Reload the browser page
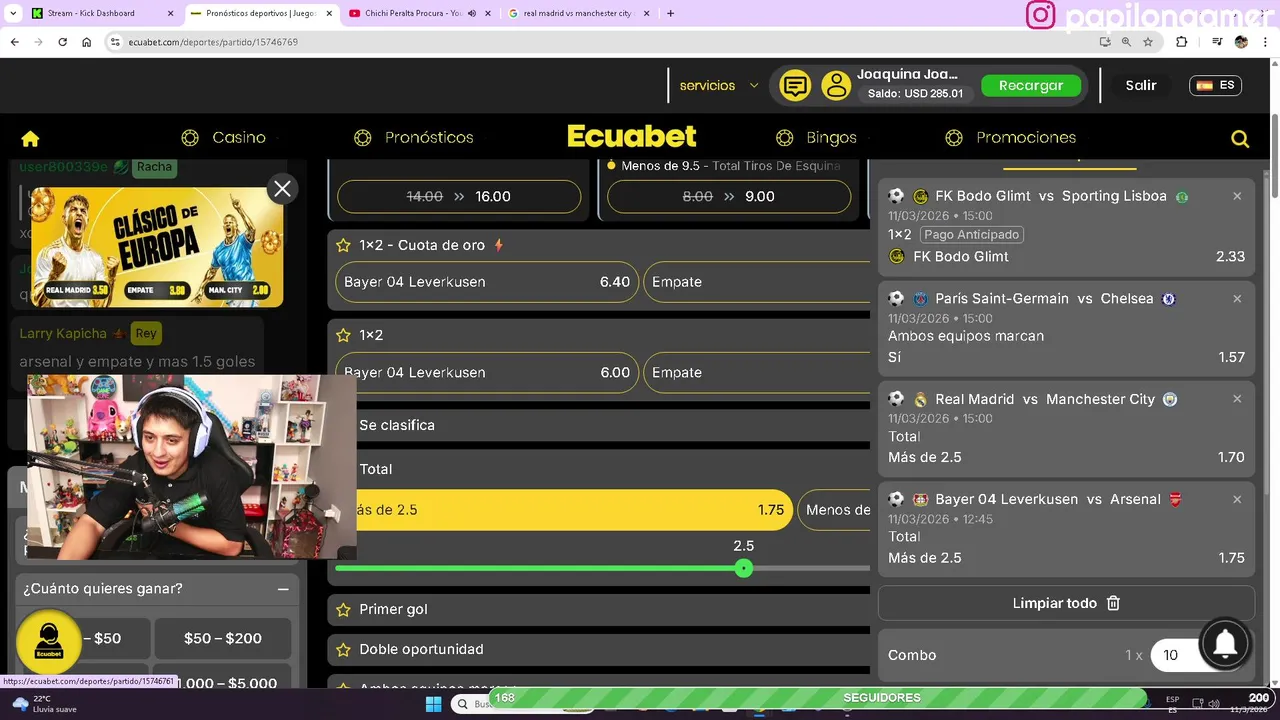 point(62,42)
